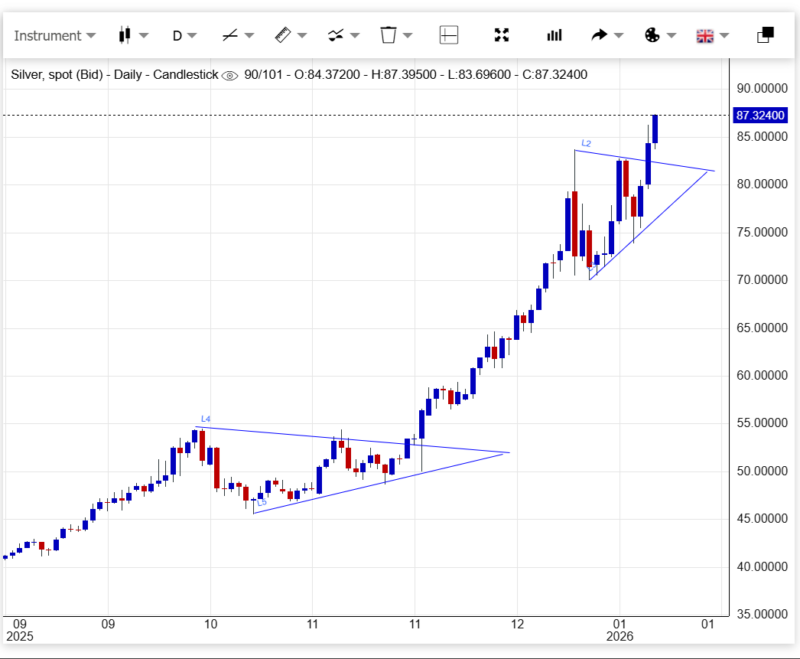Viewport: 800px width, 659px height.
Task: Open the UK flag language selector
Action: [x=705, y=35]
